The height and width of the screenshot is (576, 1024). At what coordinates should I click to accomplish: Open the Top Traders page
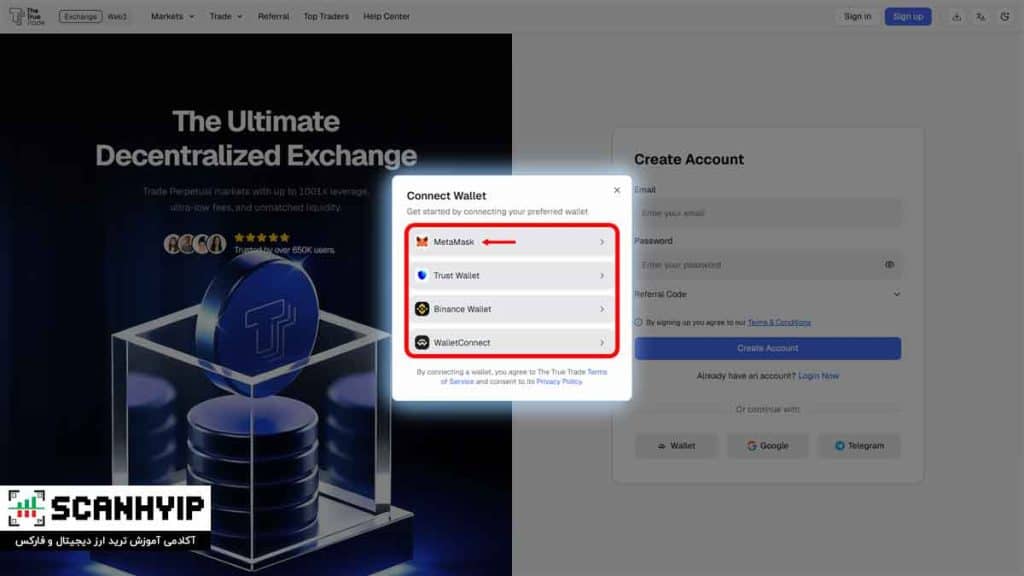(326, 16)
